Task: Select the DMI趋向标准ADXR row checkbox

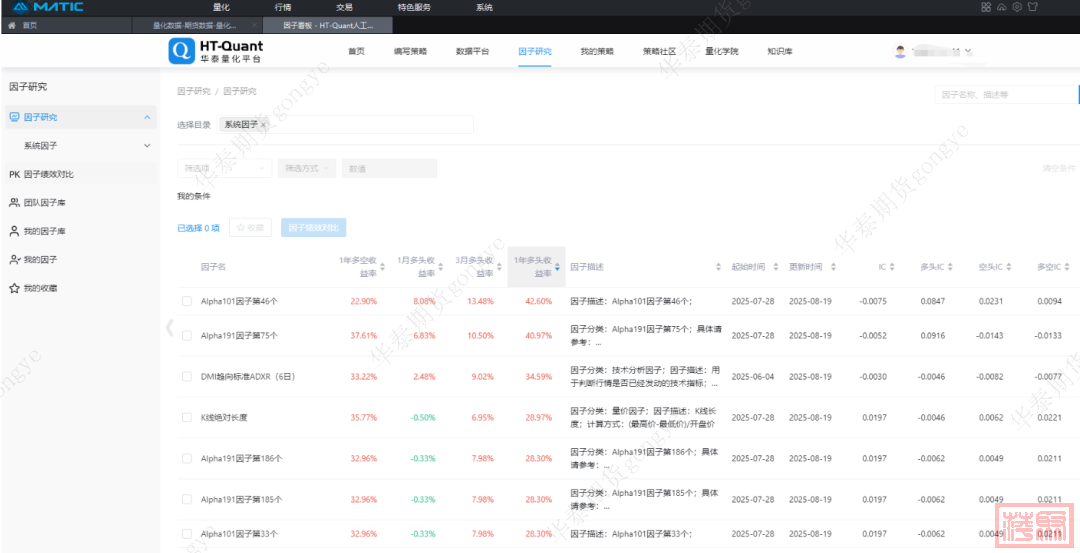Action: pyautogui.click(x=186, y=377)
